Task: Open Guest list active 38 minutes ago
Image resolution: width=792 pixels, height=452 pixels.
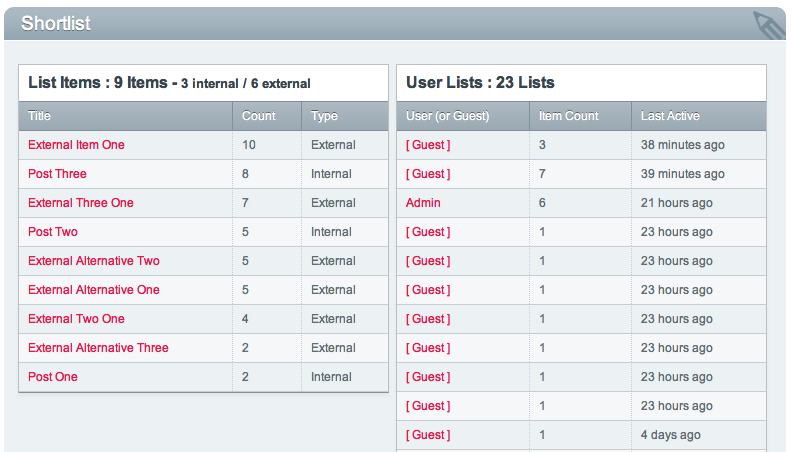Action: click(x=428, y=145)
